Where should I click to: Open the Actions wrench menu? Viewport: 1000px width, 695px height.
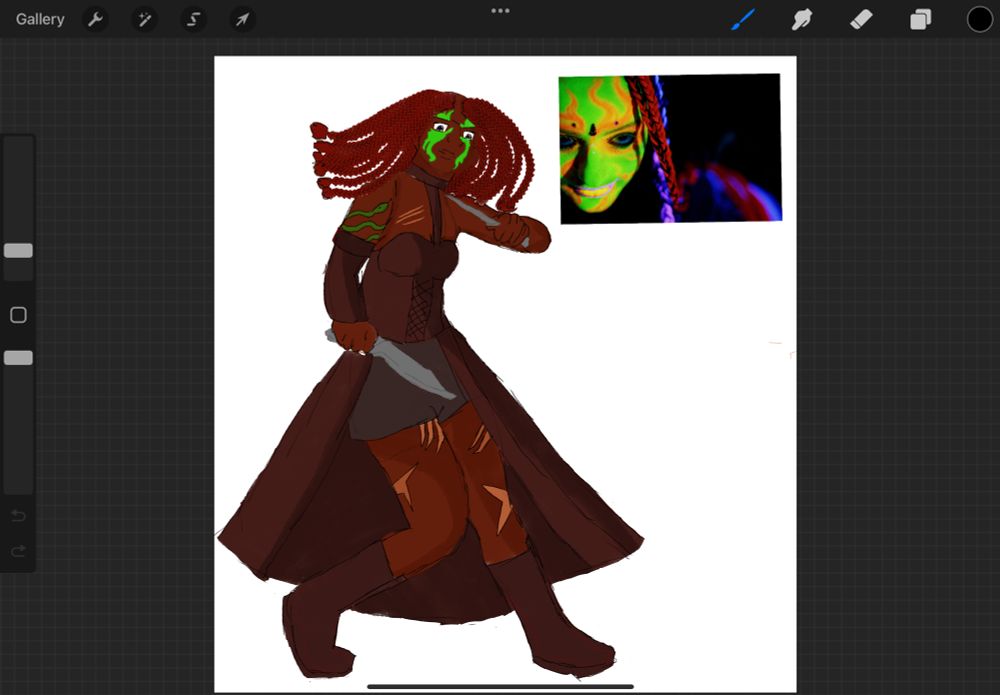click(96, 18)
